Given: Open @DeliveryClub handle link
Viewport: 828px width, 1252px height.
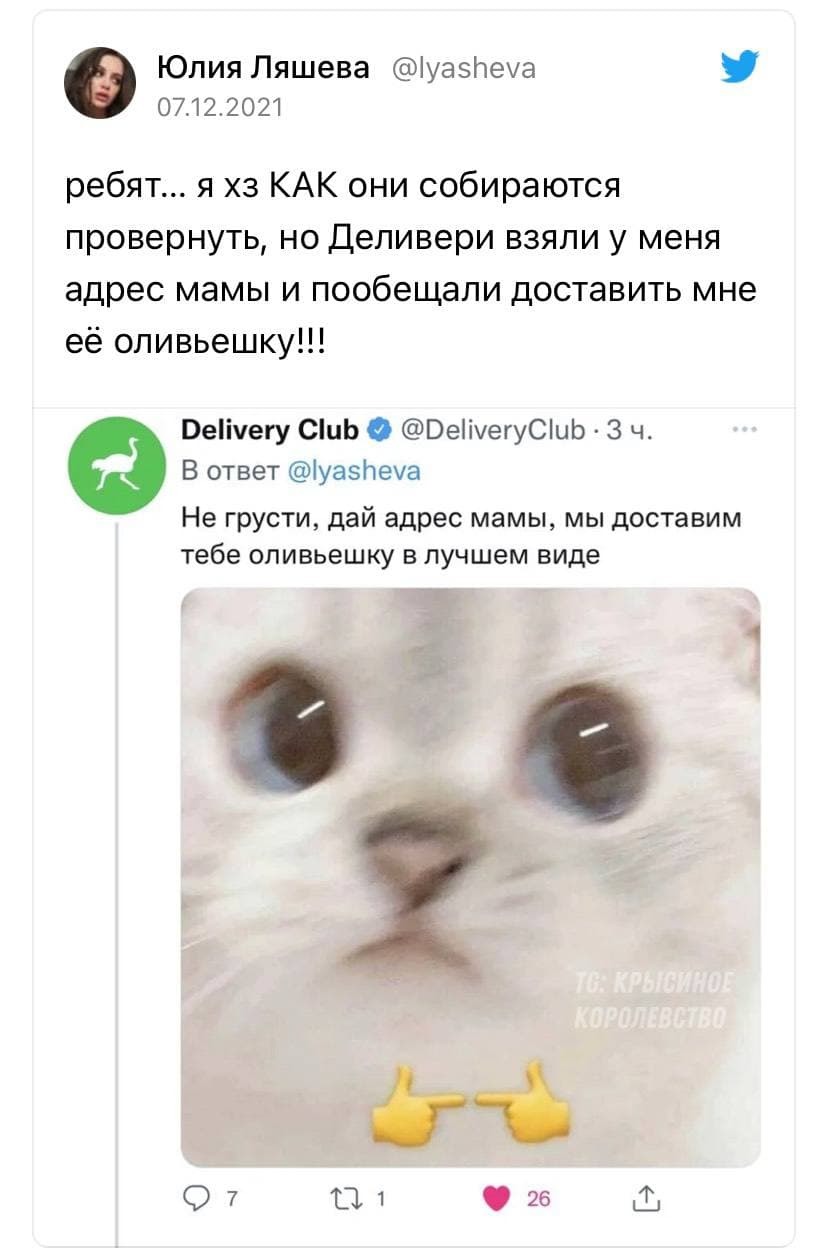Looking at the screenshot, I should [x=492, y=430].
